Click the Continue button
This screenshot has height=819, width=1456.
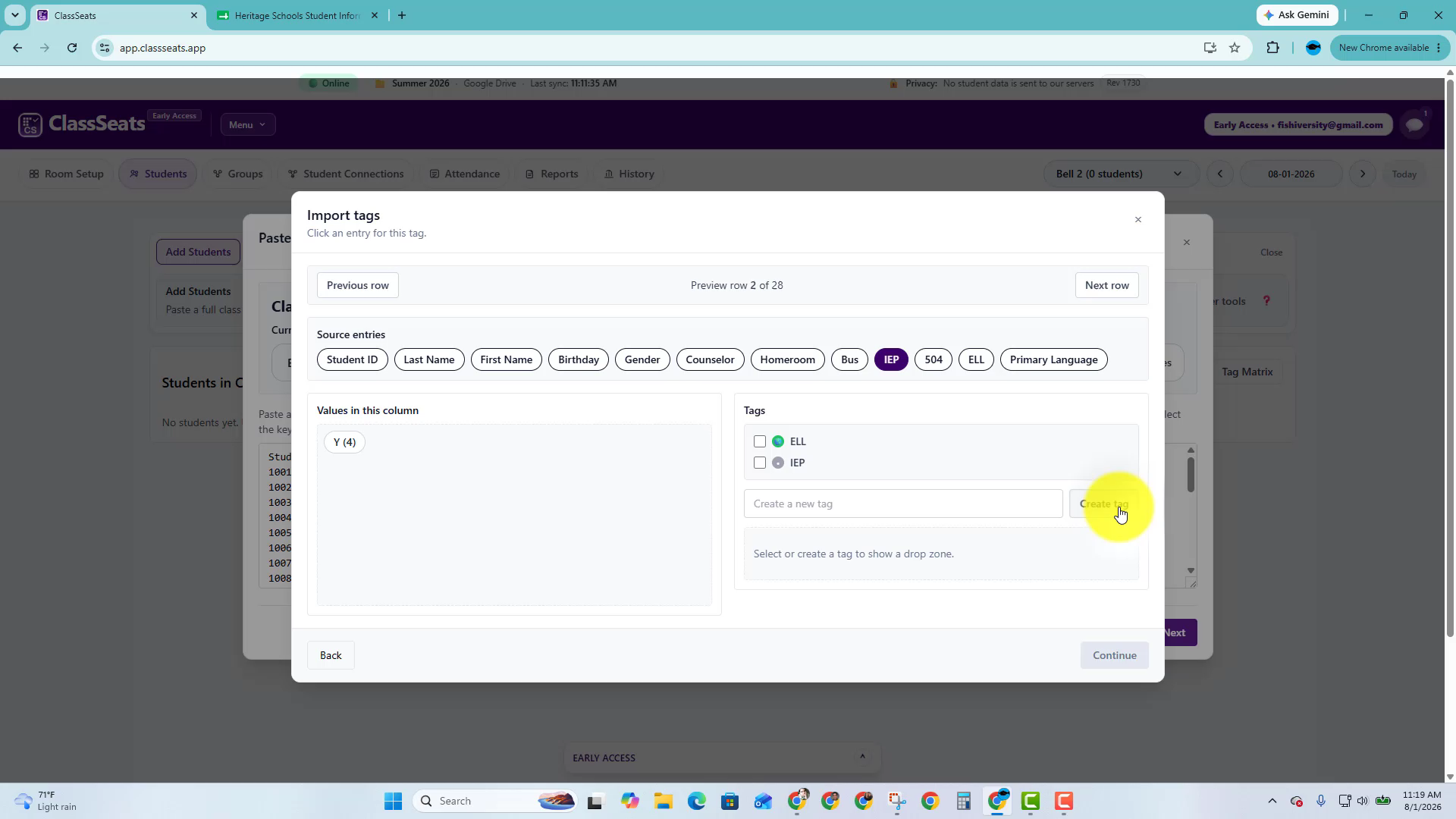click(1114, 655)
